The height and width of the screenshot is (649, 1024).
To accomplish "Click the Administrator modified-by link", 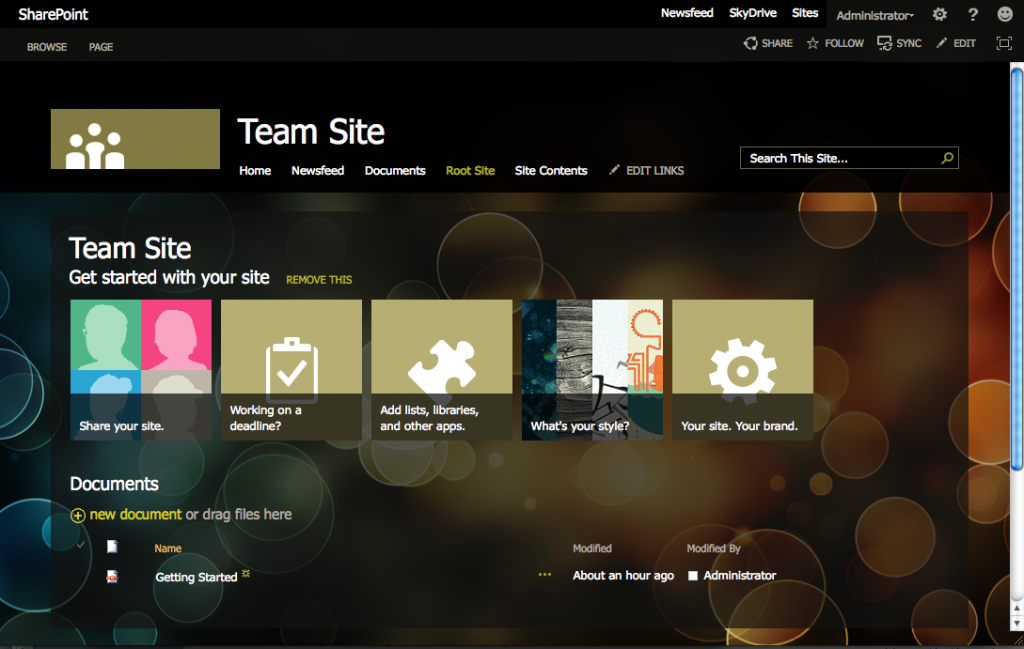I will [740, 575].
